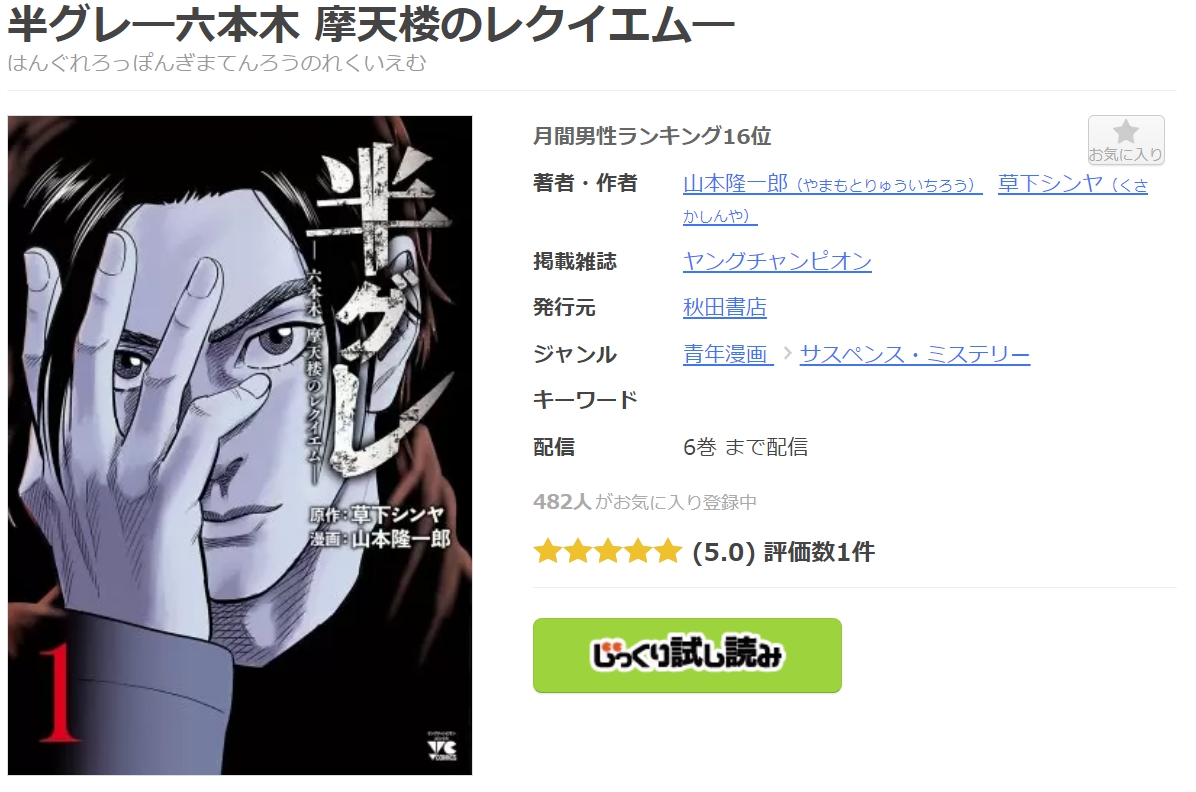1196x792 pixels.
Task: Click the title 半グレ―六本木 摩天楼のレクイエム―
Action: click(x=371, y=25)
